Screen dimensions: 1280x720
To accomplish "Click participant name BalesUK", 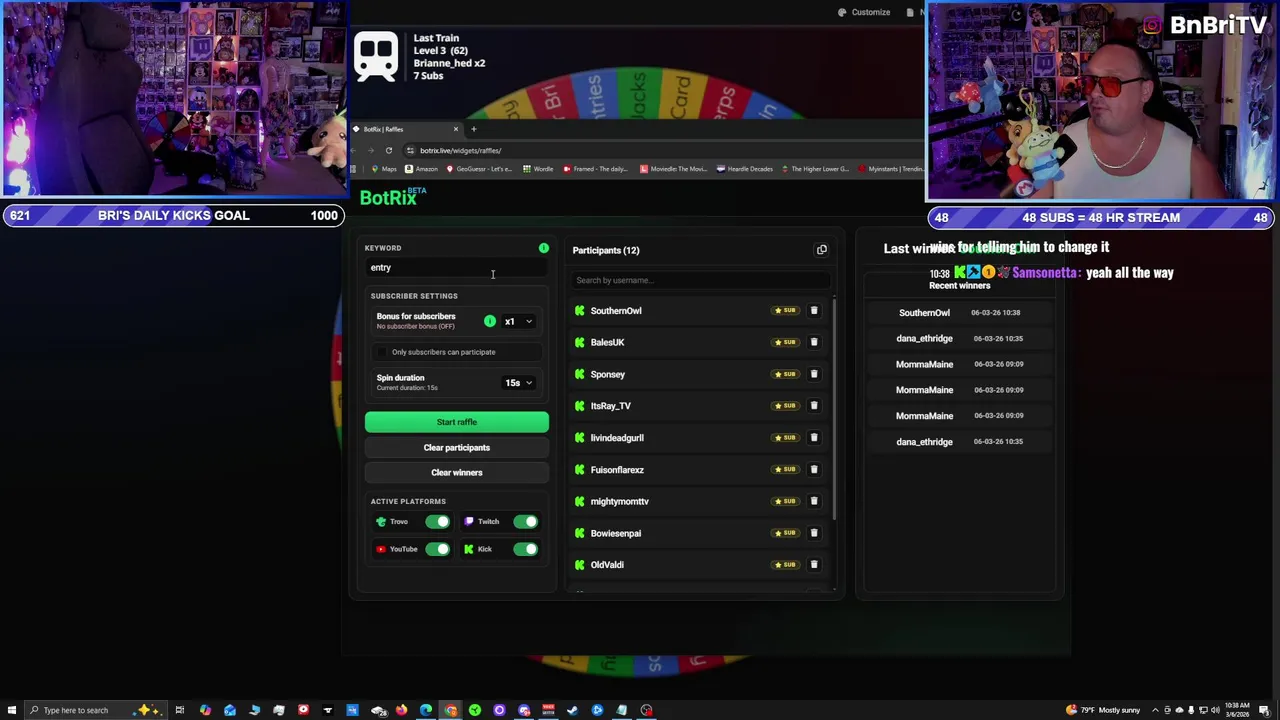I will coord(607,342).
